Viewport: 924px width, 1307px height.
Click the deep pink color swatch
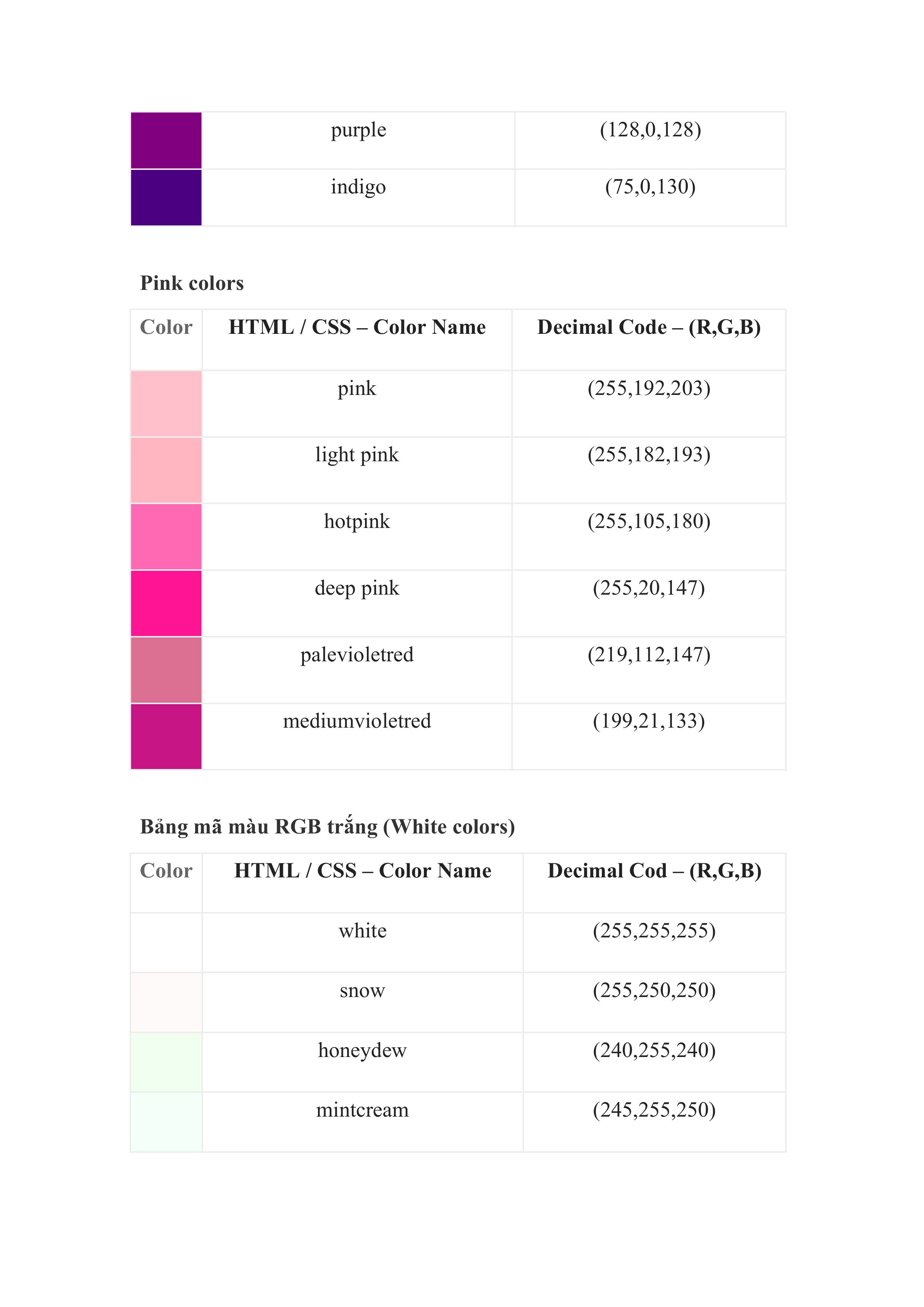pos(166,604)
